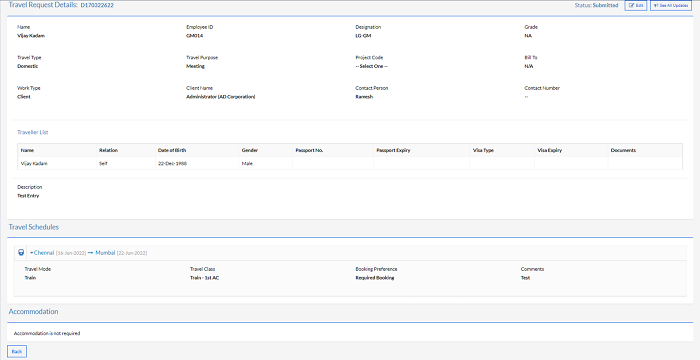This screenshot has height=360, width=700.
Task: Collapse the Chennai schedule using the caret
Action: tap(32, 253)
